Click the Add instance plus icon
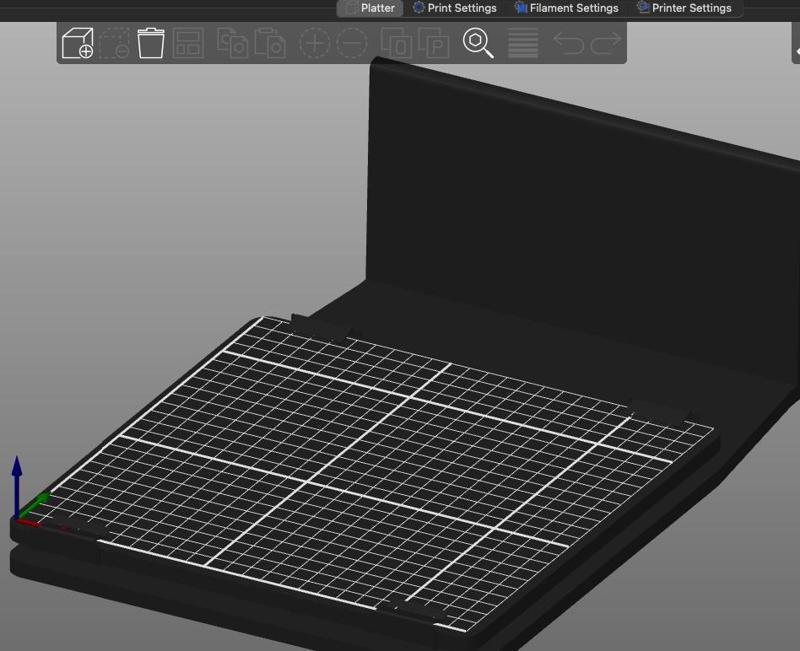This screenshot has width=800, height=651. pyautogui.click(x=315, y=43)
